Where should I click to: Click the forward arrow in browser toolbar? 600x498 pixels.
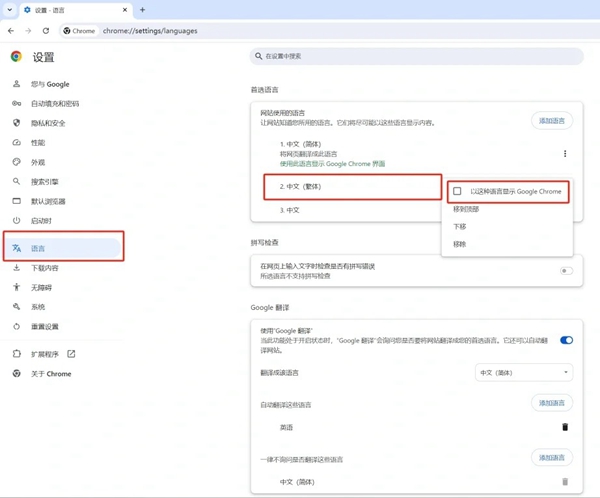28,31
